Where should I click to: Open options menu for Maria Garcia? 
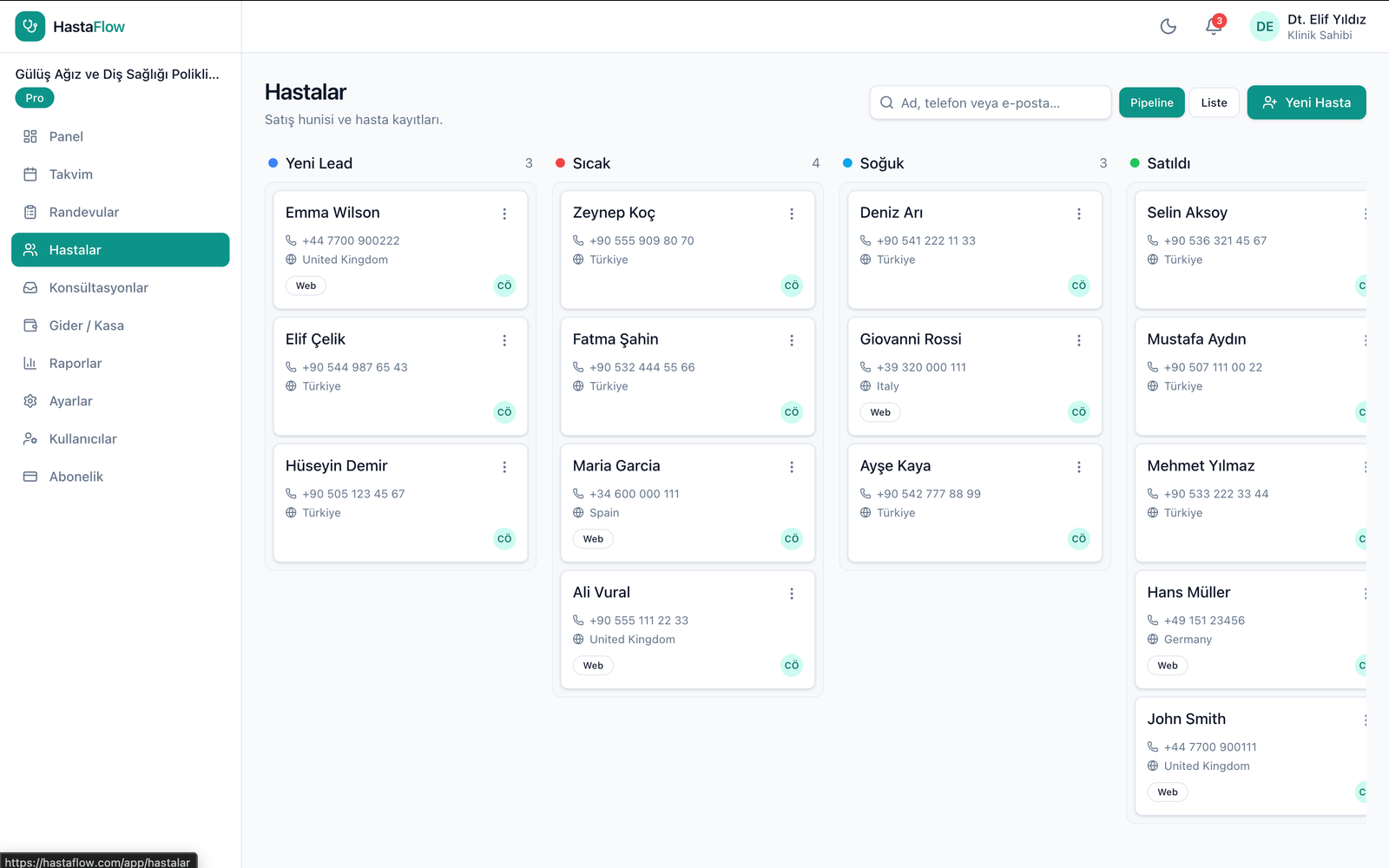pos(792,467)
